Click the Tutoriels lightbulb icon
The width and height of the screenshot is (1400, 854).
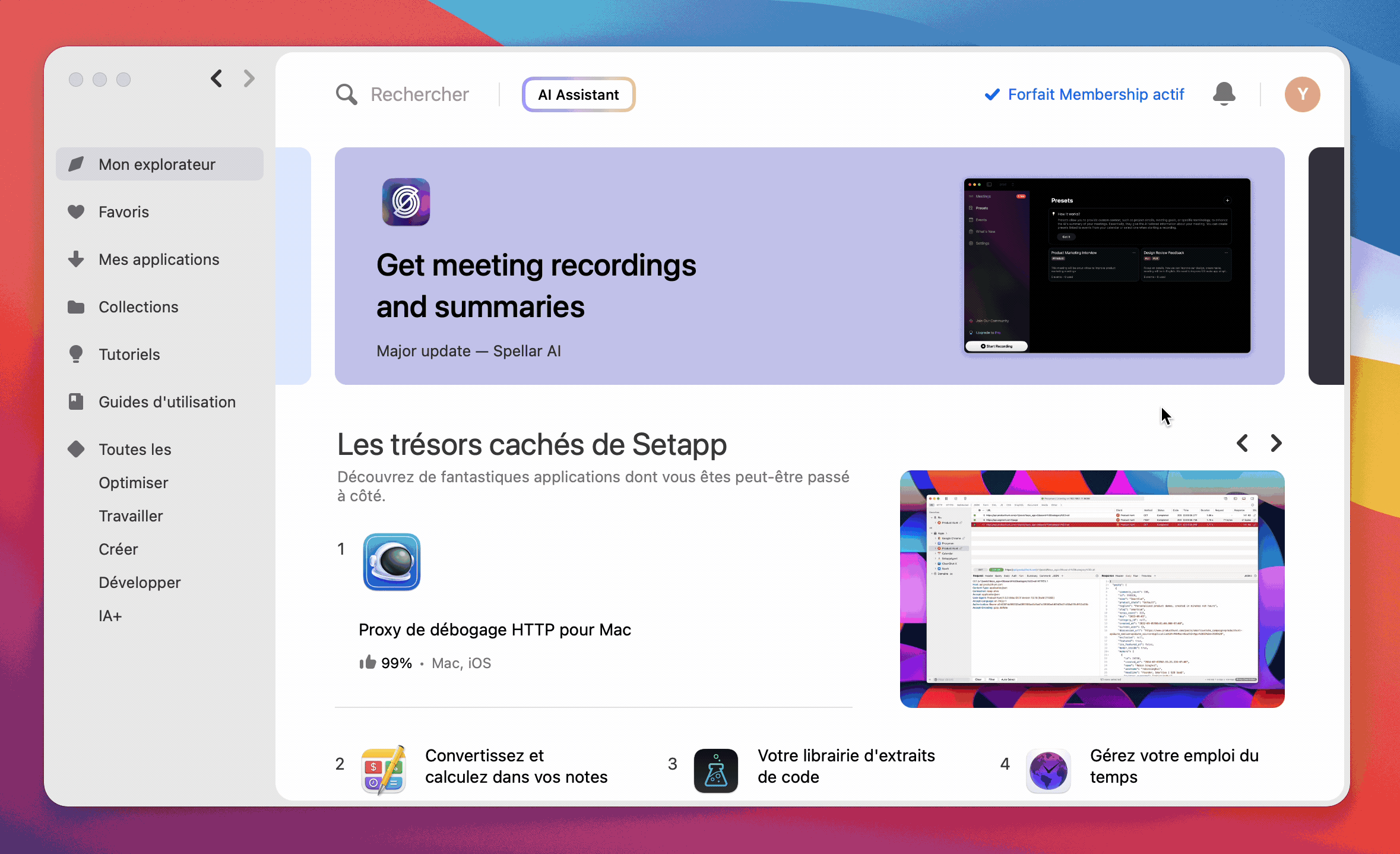point(76,354)
